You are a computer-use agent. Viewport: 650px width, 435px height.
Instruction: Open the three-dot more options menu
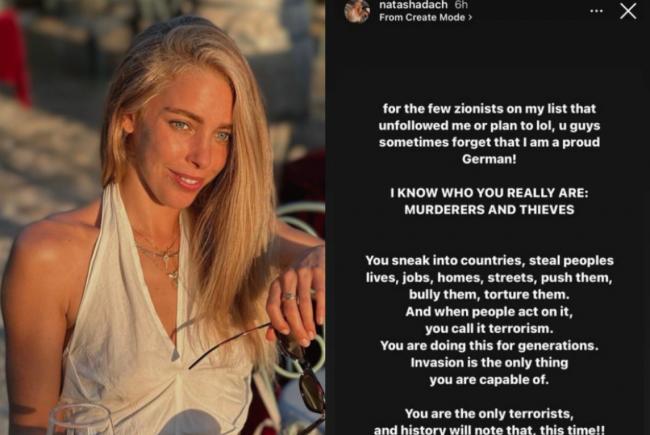tap(596, 11)
